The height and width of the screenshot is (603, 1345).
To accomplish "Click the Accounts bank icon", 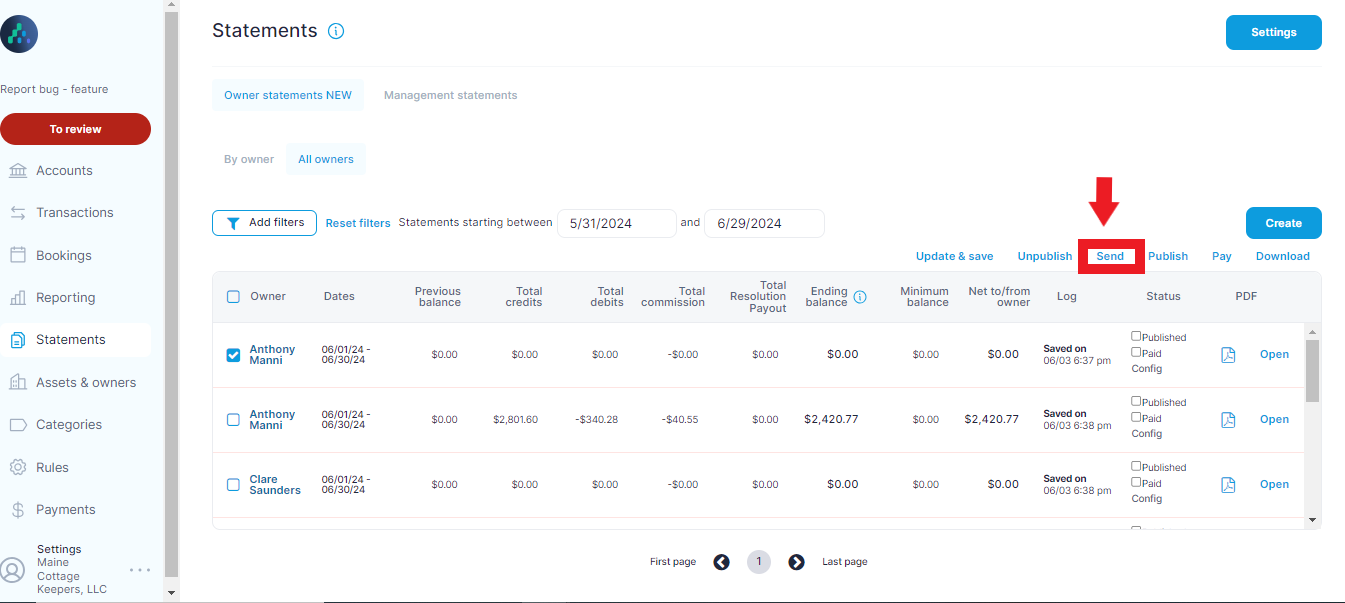I will (18, 171).
